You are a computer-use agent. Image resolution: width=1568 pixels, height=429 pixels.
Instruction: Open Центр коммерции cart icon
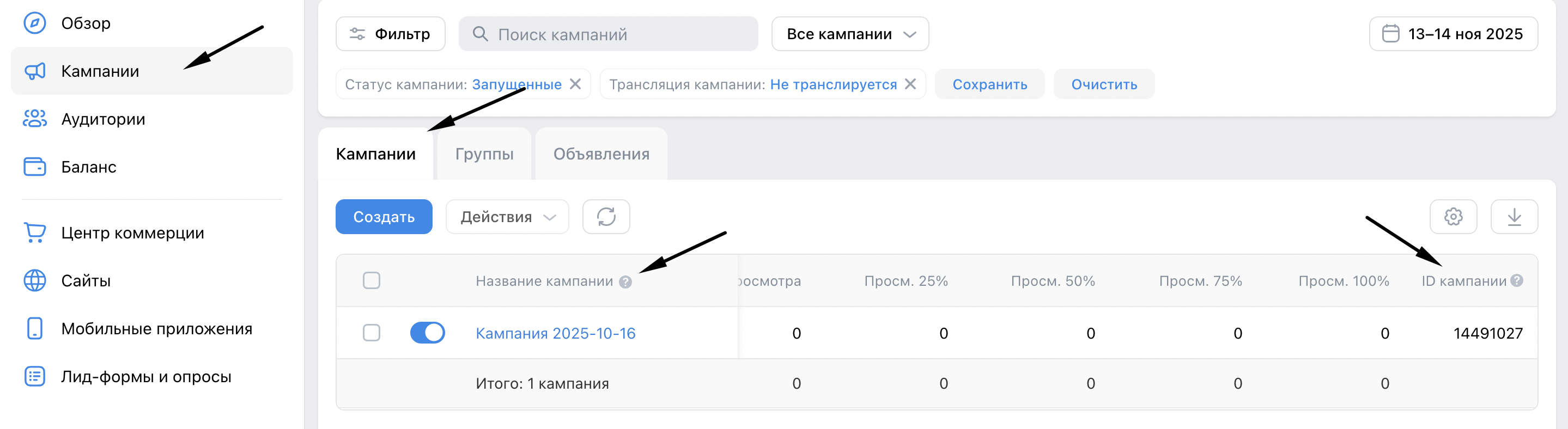tap(35, 232)
